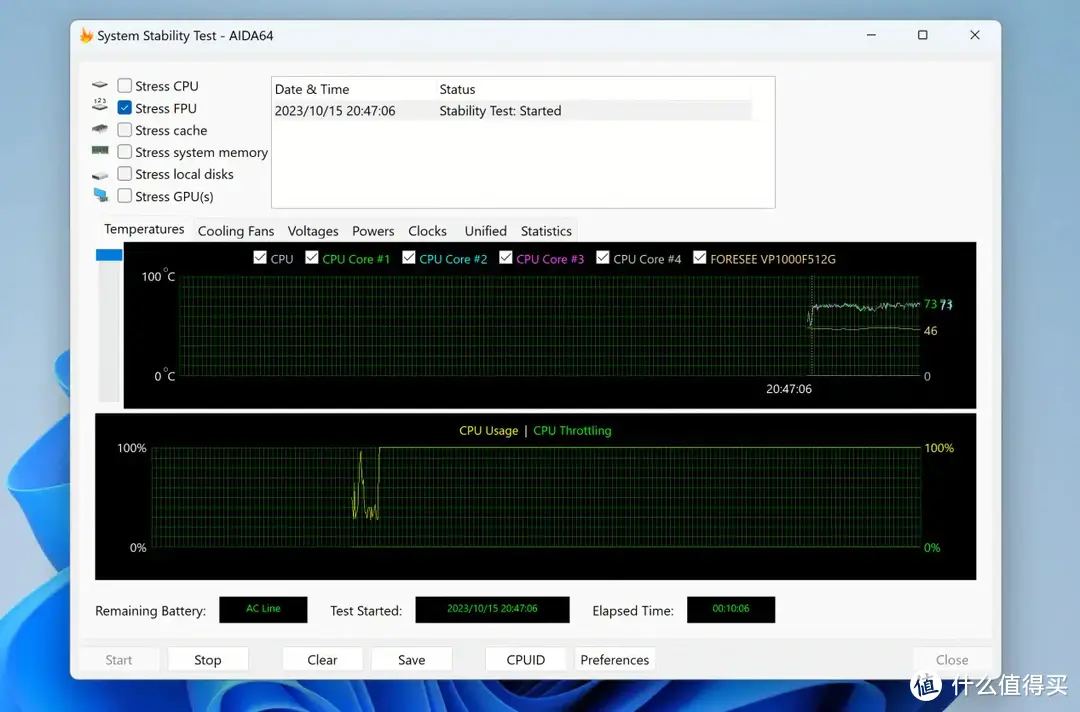Click the disk drive icon beside Stress local disks
This screenshot has width=1080, height=712.
coord(100,175)
